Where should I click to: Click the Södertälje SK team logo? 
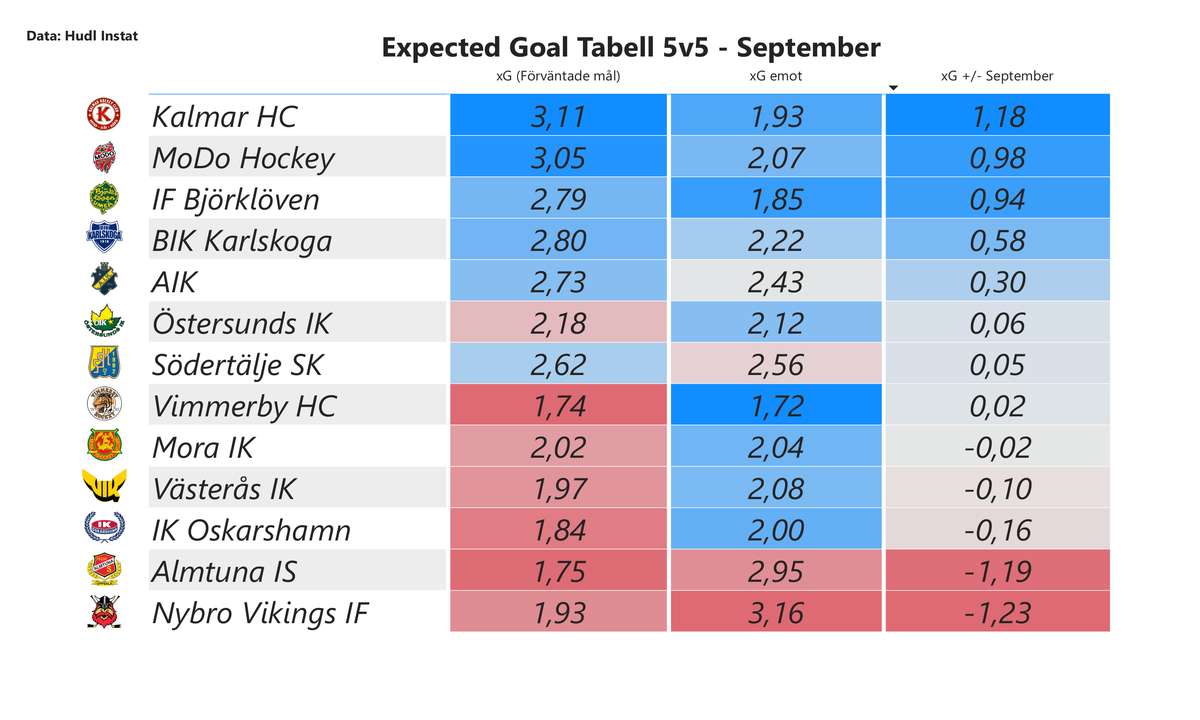point(104,364)
